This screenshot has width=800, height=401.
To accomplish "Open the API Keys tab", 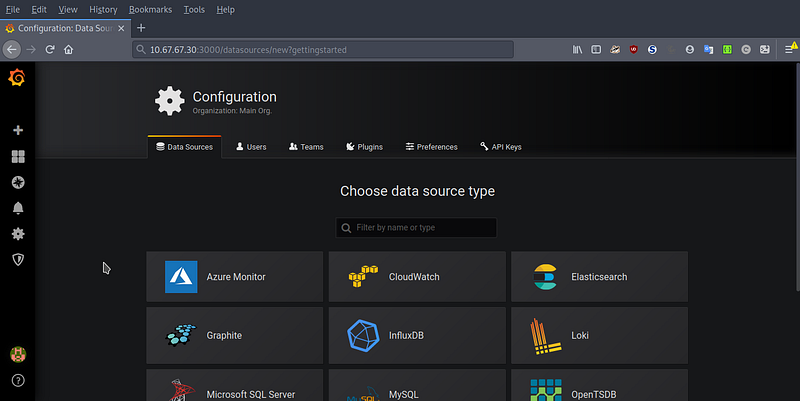I will [501, 147].
